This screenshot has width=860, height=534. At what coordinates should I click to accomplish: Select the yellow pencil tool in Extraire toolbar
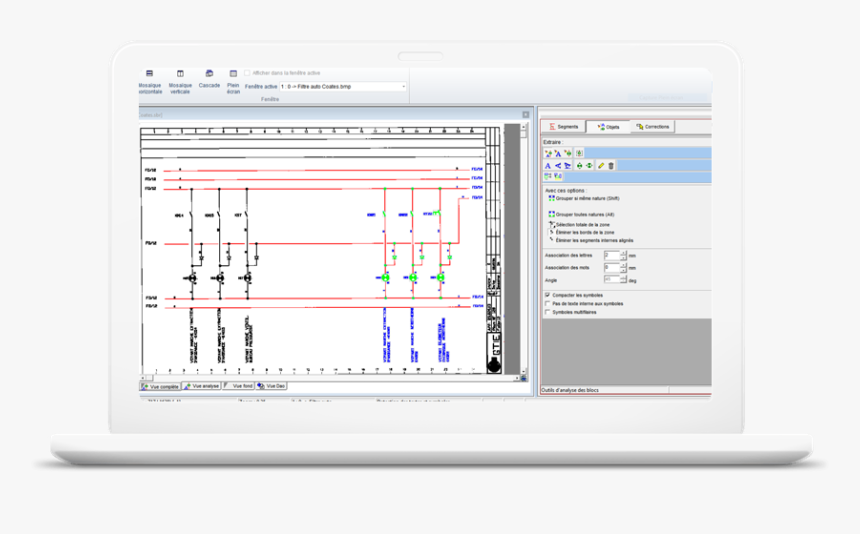[x=601, y=166]
